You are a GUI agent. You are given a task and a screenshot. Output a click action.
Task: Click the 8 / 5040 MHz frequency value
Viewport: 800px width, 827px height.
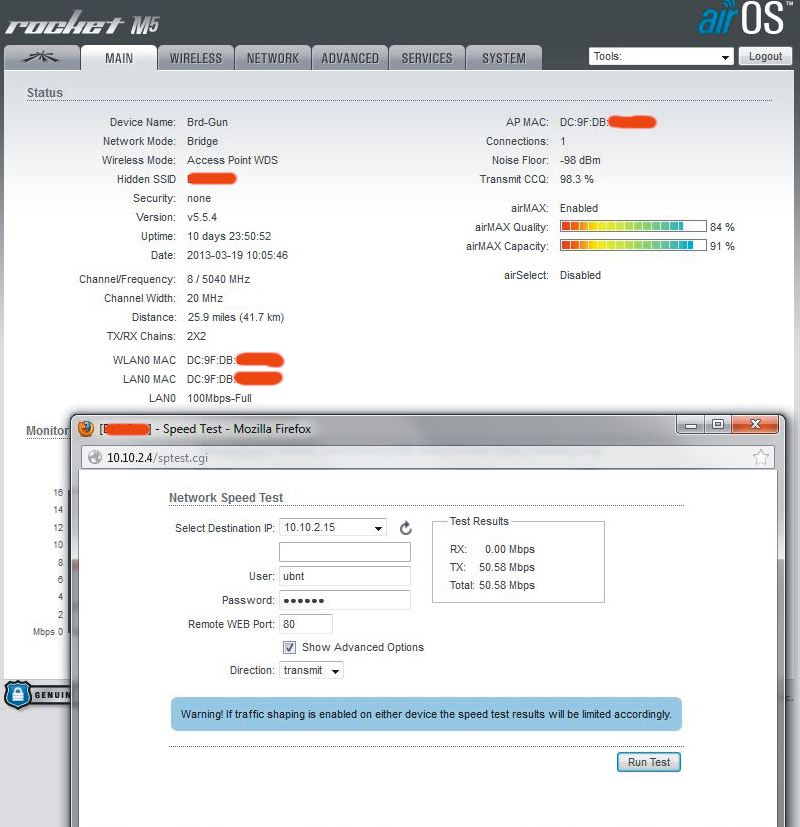click(x=218, y=279)
